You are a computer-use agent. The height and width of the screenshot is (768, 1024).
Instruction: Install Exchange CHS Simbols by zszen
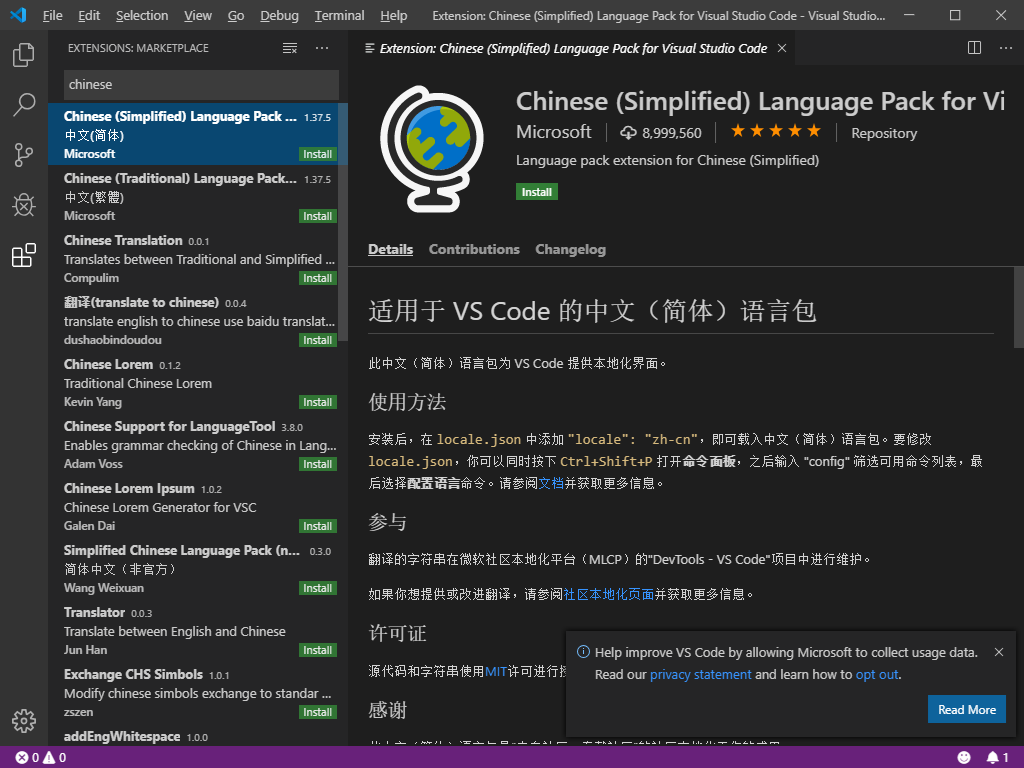317,712
